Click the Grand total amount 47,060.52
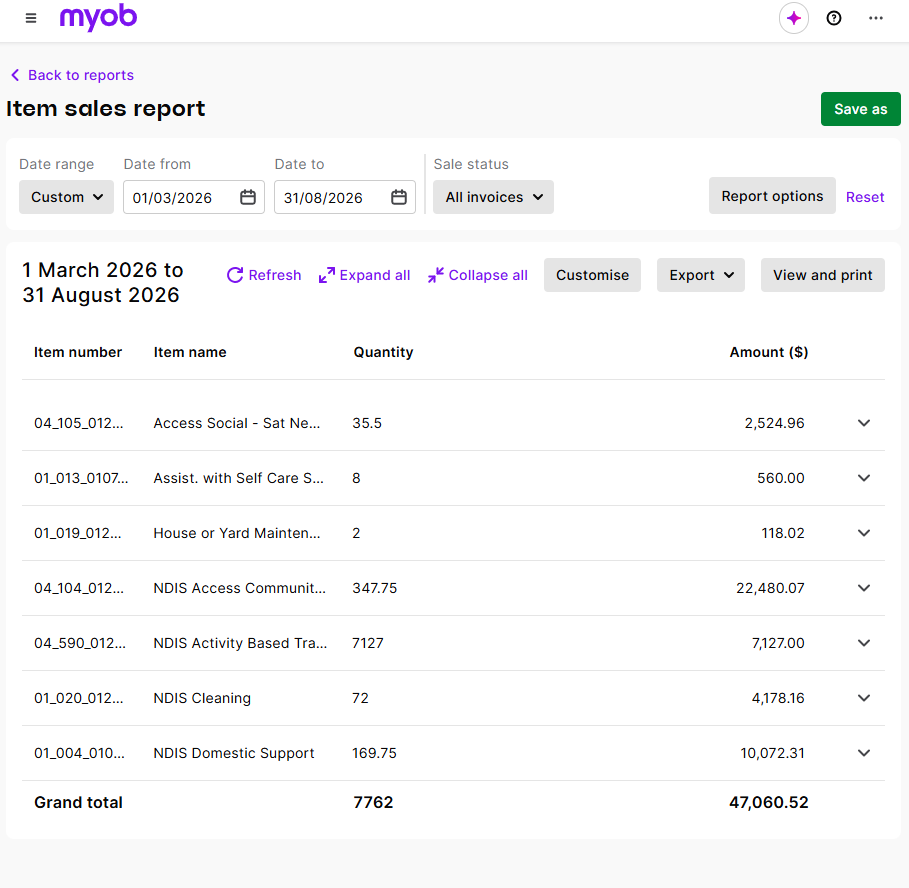 [x=769, y=803]
